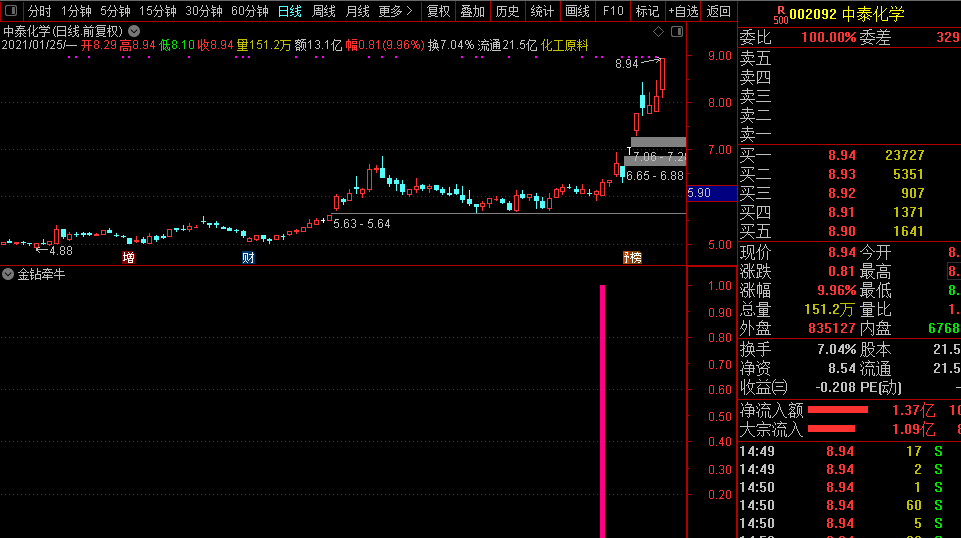Switch to the 分时 intraday tab
This screenshot has height=538, width=961.
39,11
